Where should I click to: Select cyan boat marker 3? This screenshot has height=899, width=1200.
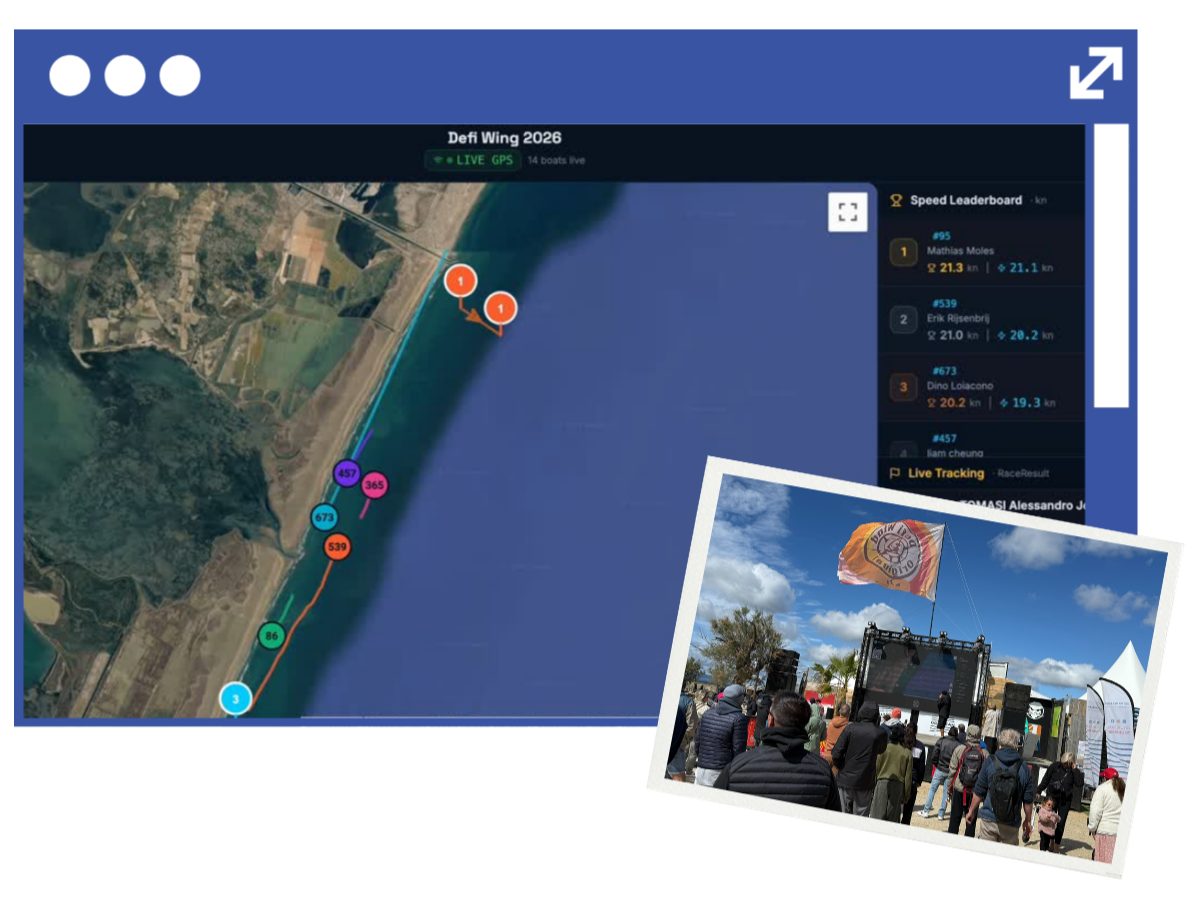(x=235, y=698)
